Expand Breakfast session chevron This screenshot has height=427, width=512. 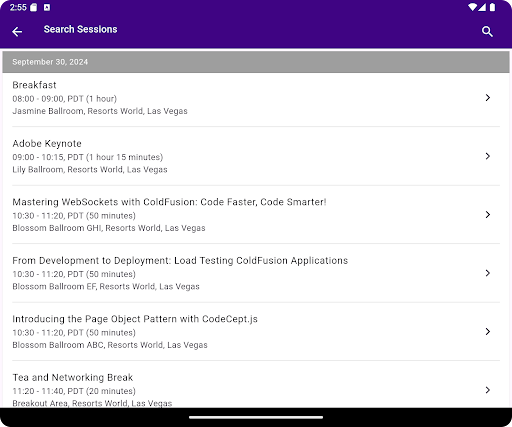488,97
